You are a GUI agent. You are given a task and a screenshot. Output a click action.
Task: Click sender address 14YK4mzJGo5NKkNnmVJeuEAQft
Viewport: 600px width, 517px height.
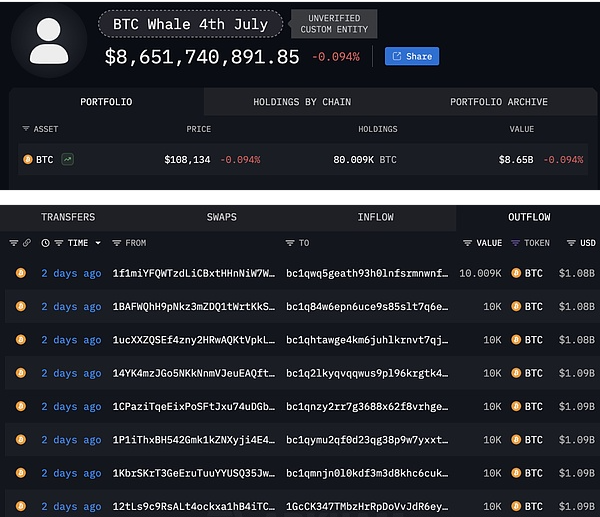[x=194, y=373]
